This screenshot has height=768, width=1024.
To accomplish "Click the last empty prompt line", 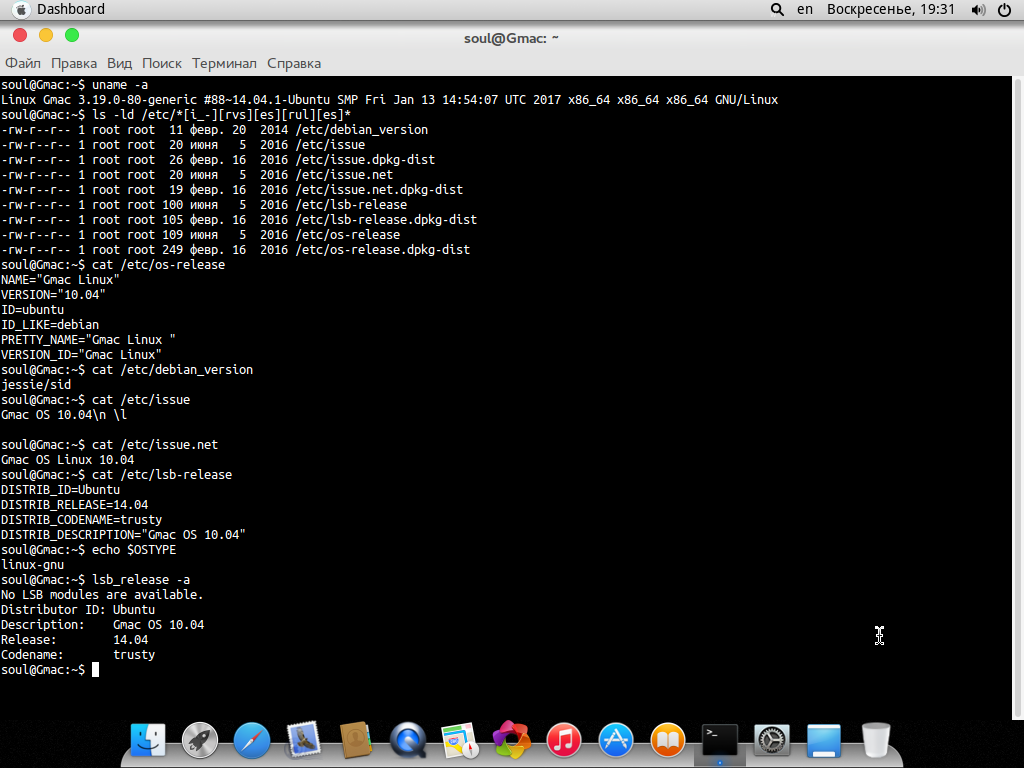I will click(50, 669).
